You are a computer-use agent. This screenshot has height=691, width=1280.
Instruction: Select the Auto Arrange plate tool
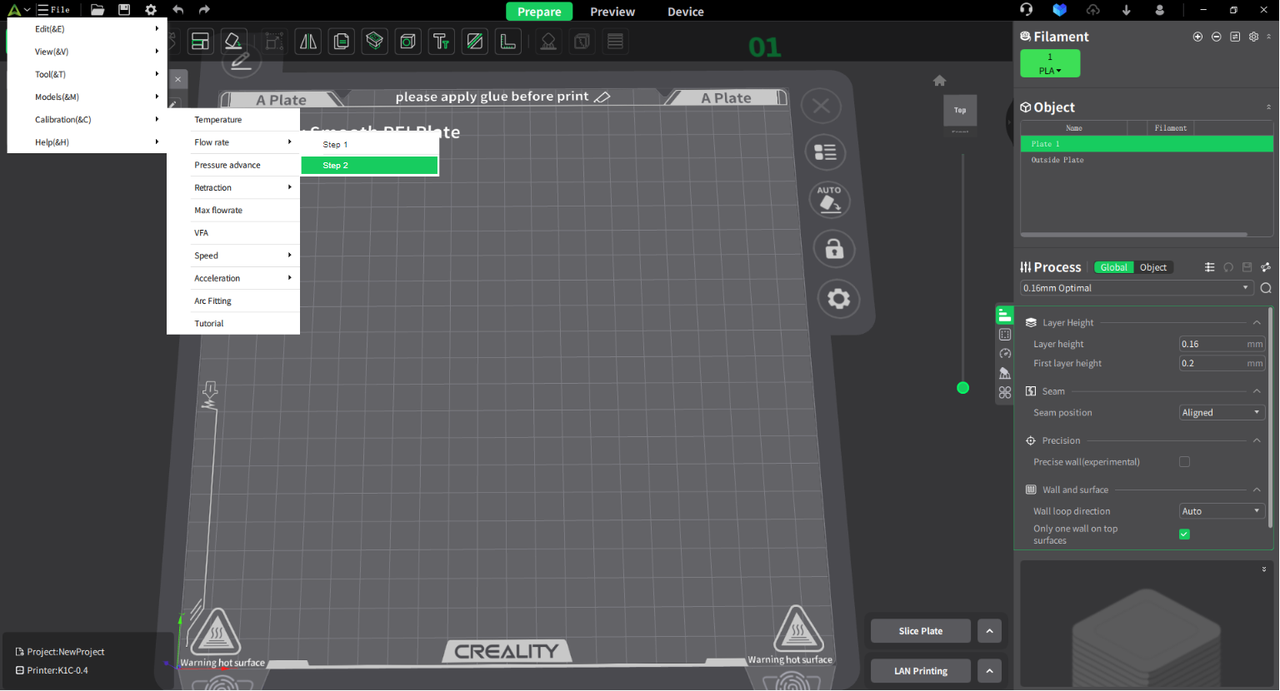coord(199,41)
